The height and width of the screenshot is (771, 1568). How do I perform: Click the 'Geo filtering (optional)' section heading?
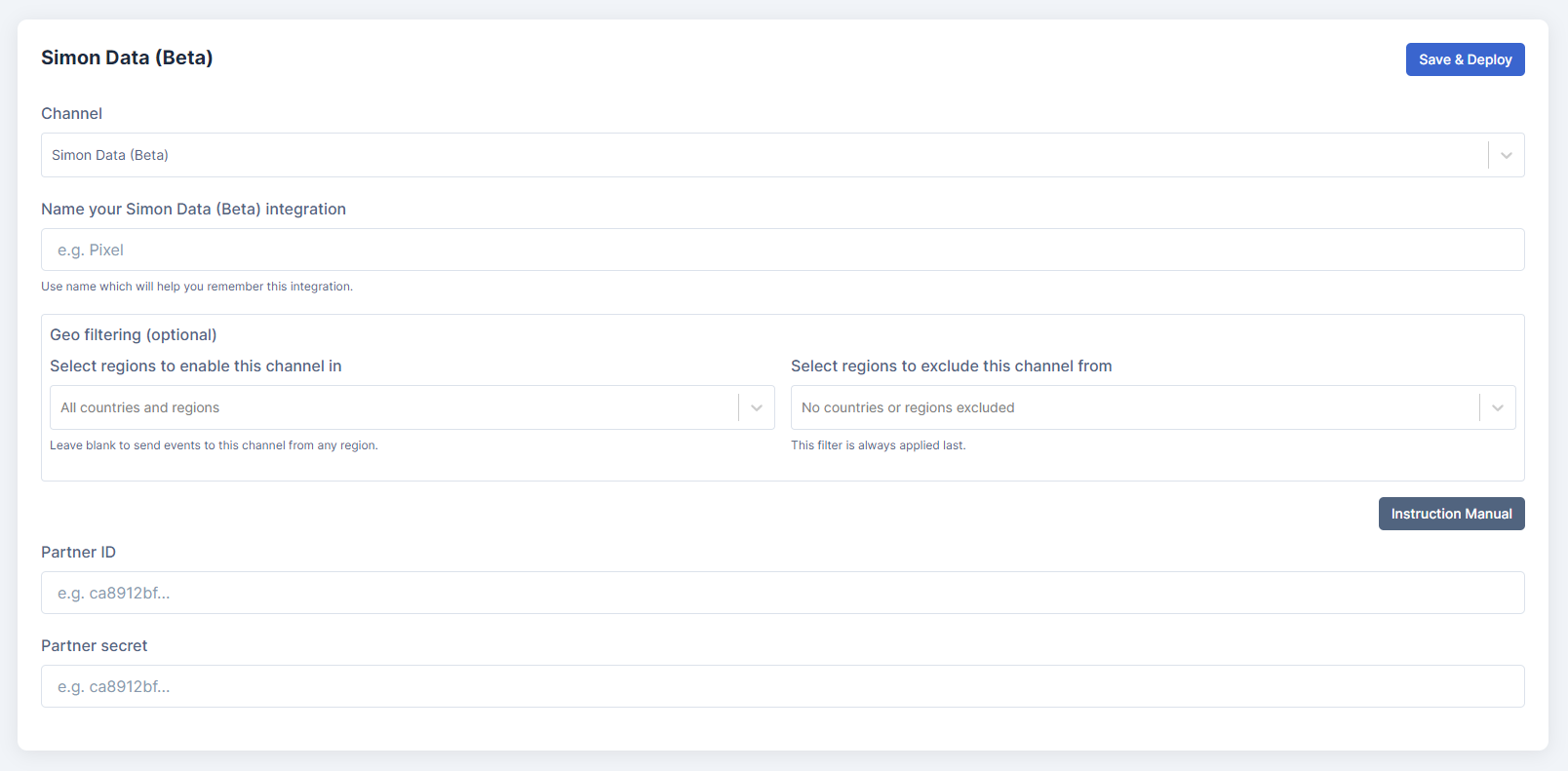point(134,335)
